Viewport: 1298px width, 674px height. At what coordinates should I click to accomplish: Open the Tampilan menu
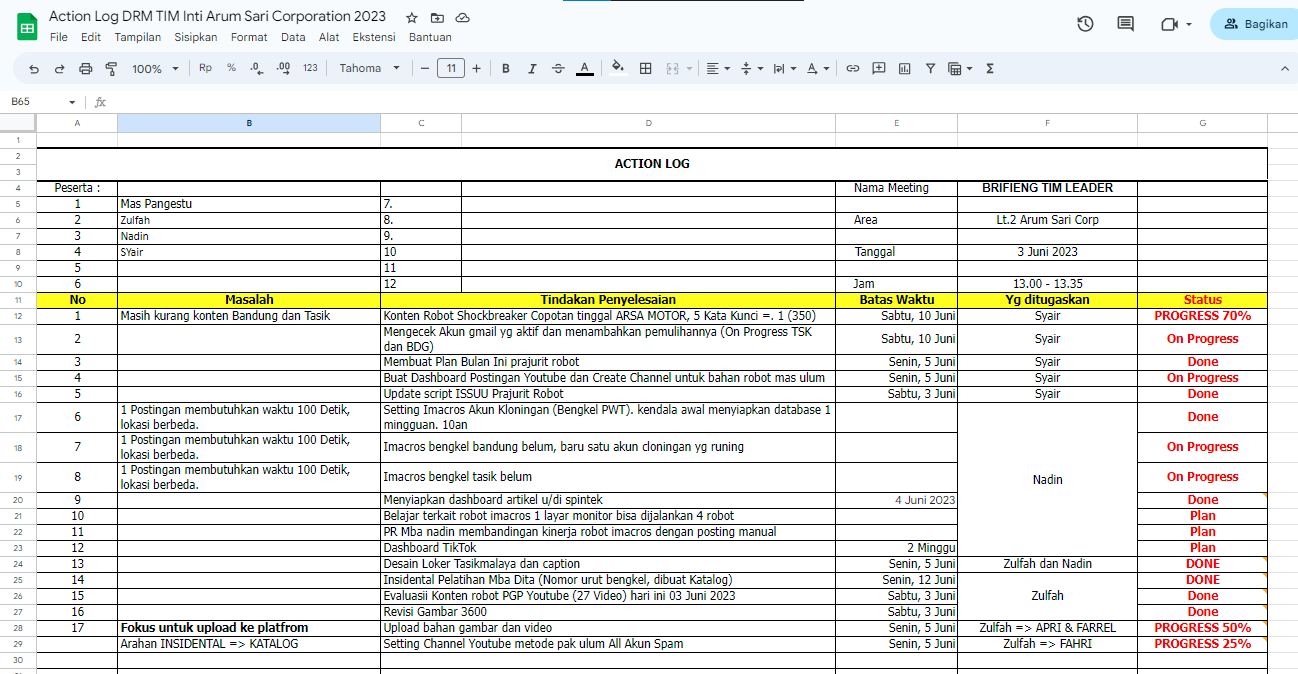(138, 37)
